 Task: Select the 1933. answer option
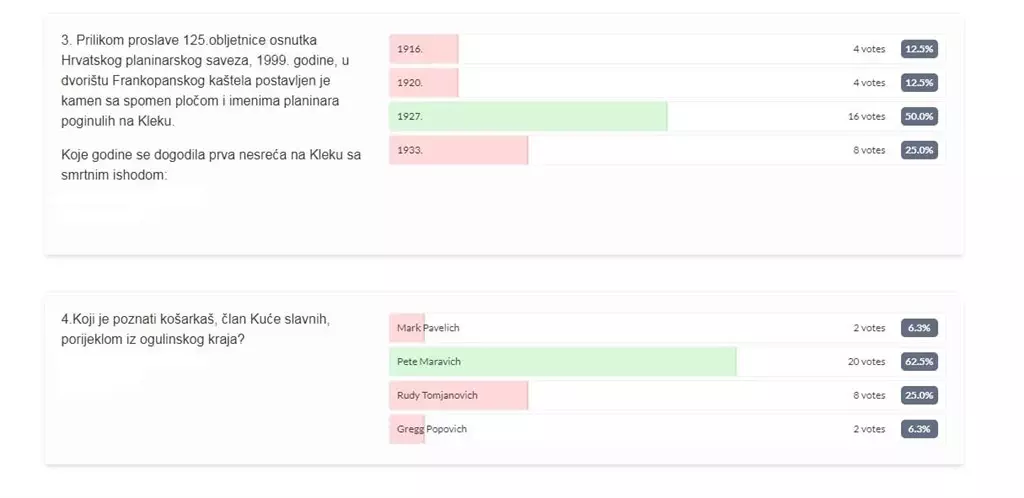(667, 150)
